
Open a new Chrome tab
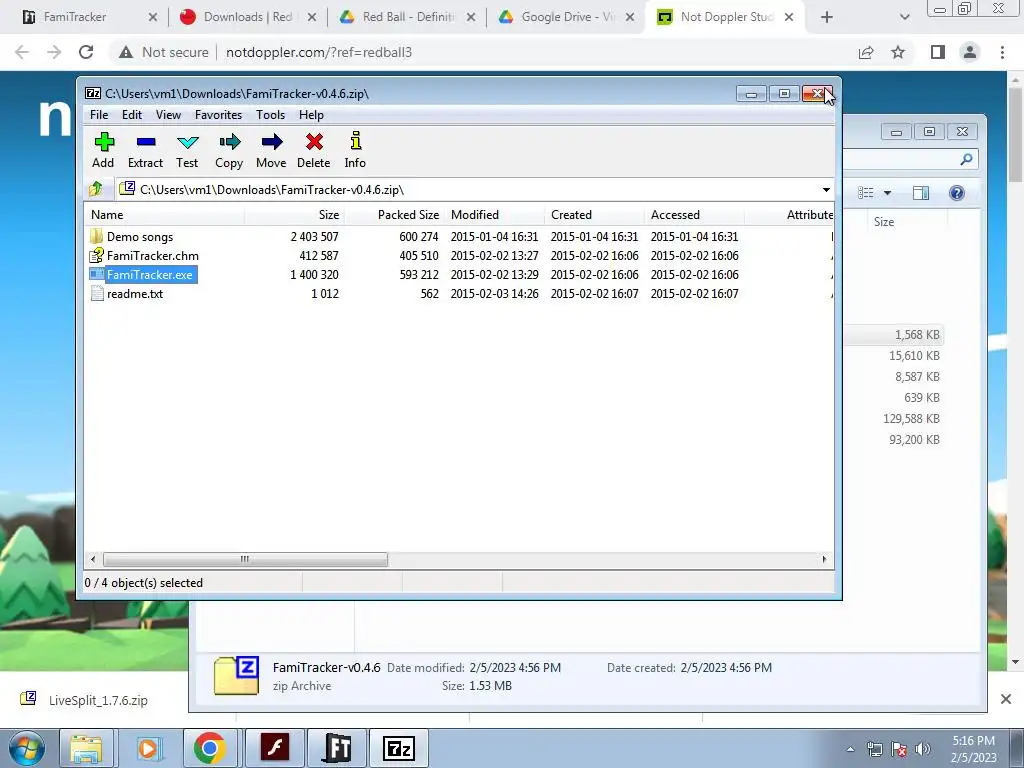827,17
